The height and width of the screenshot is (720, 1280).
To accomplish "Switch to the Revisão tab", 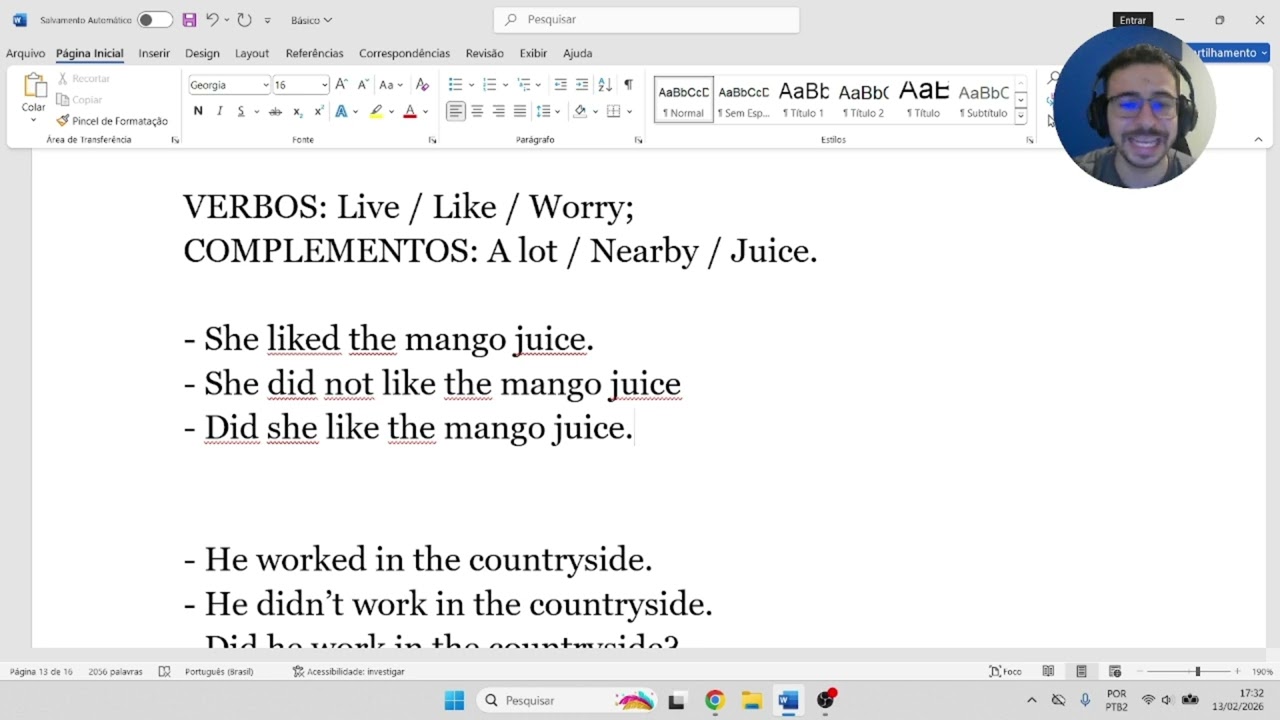I will coord(485,53).
